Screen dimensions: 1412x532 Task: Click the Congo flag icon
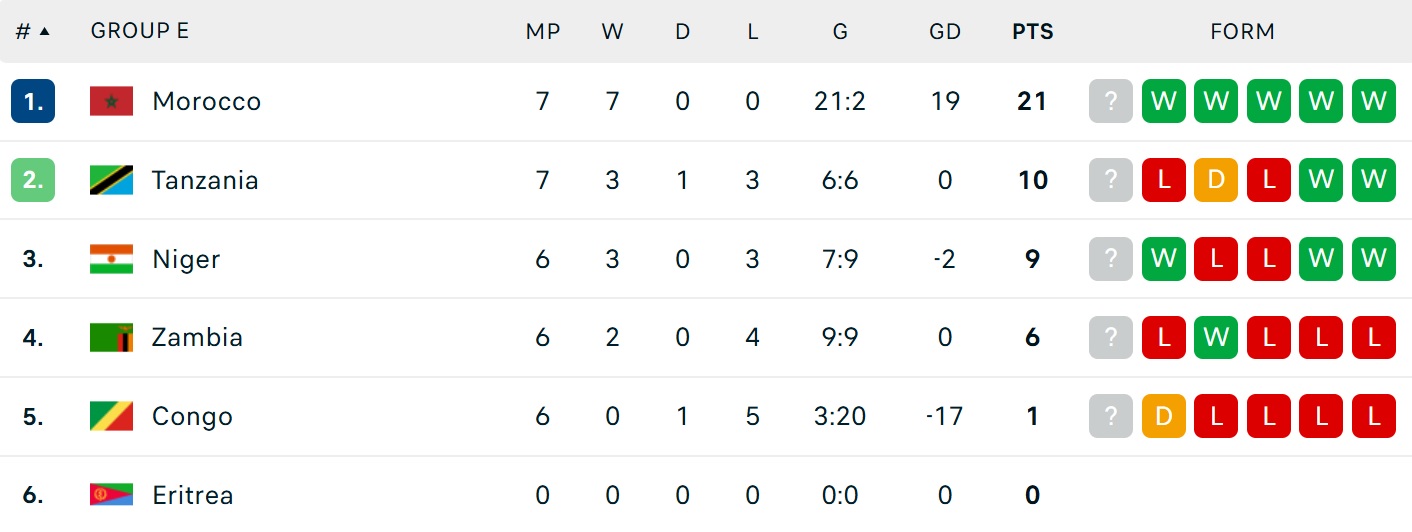pos(111,416)
